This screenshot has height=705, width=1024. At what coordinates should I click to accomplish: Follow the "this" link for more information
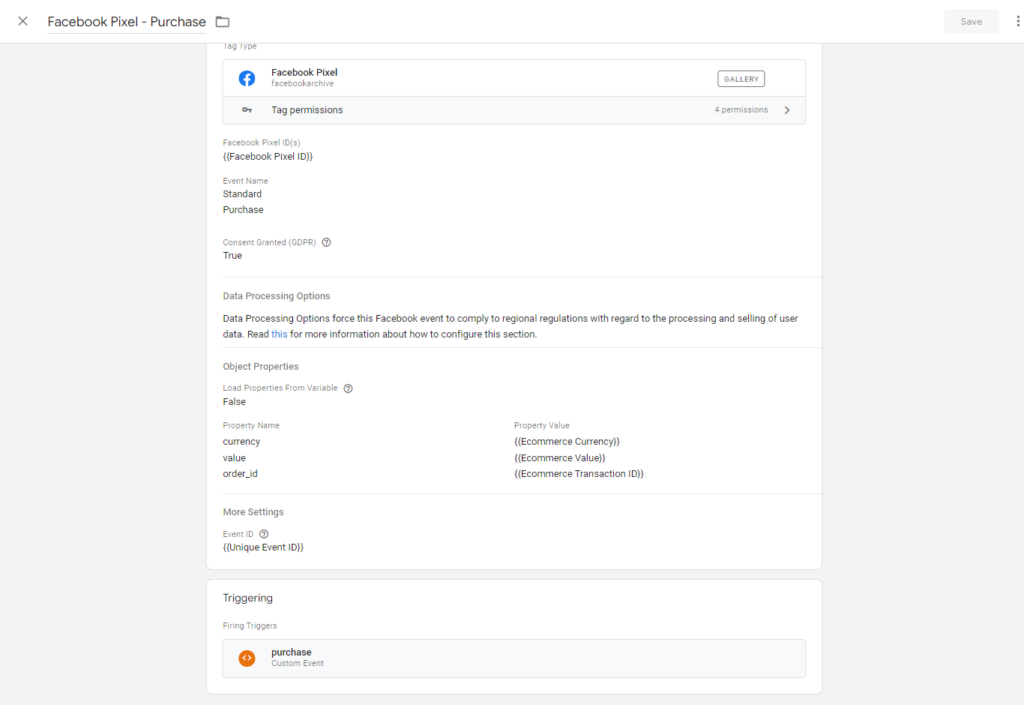coord(279,334)
